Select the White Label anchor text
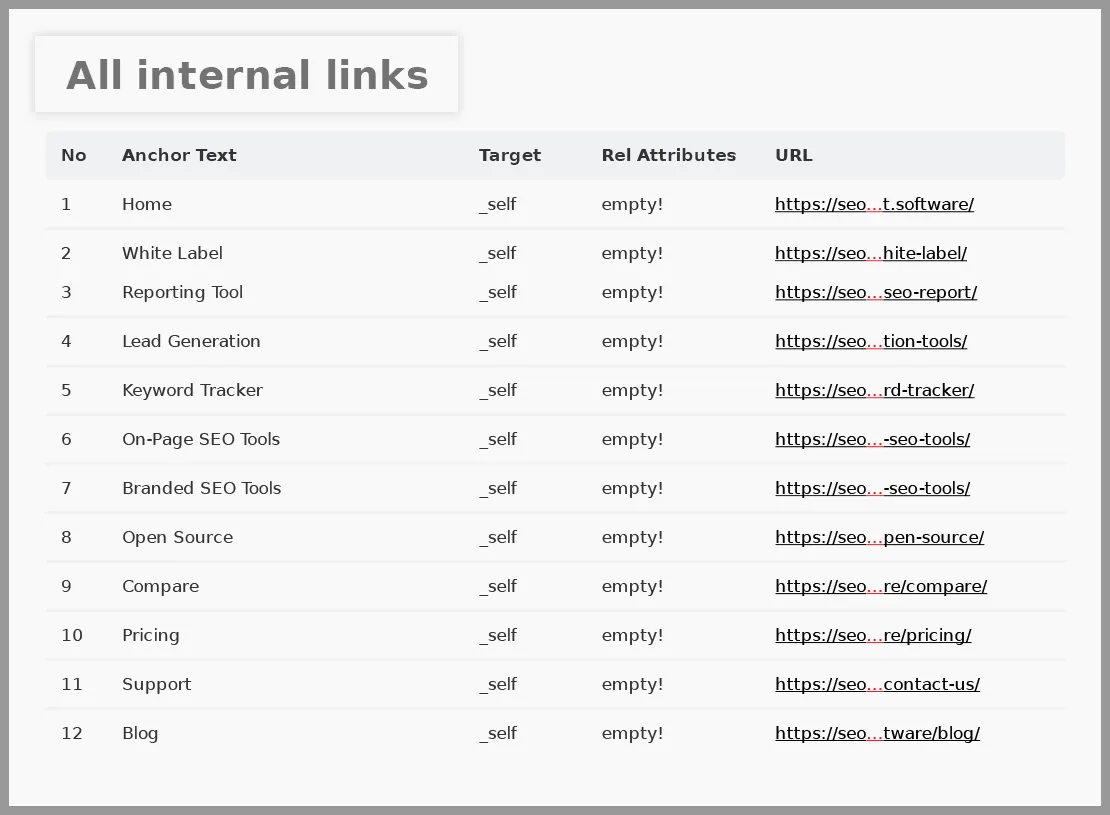 172,253
